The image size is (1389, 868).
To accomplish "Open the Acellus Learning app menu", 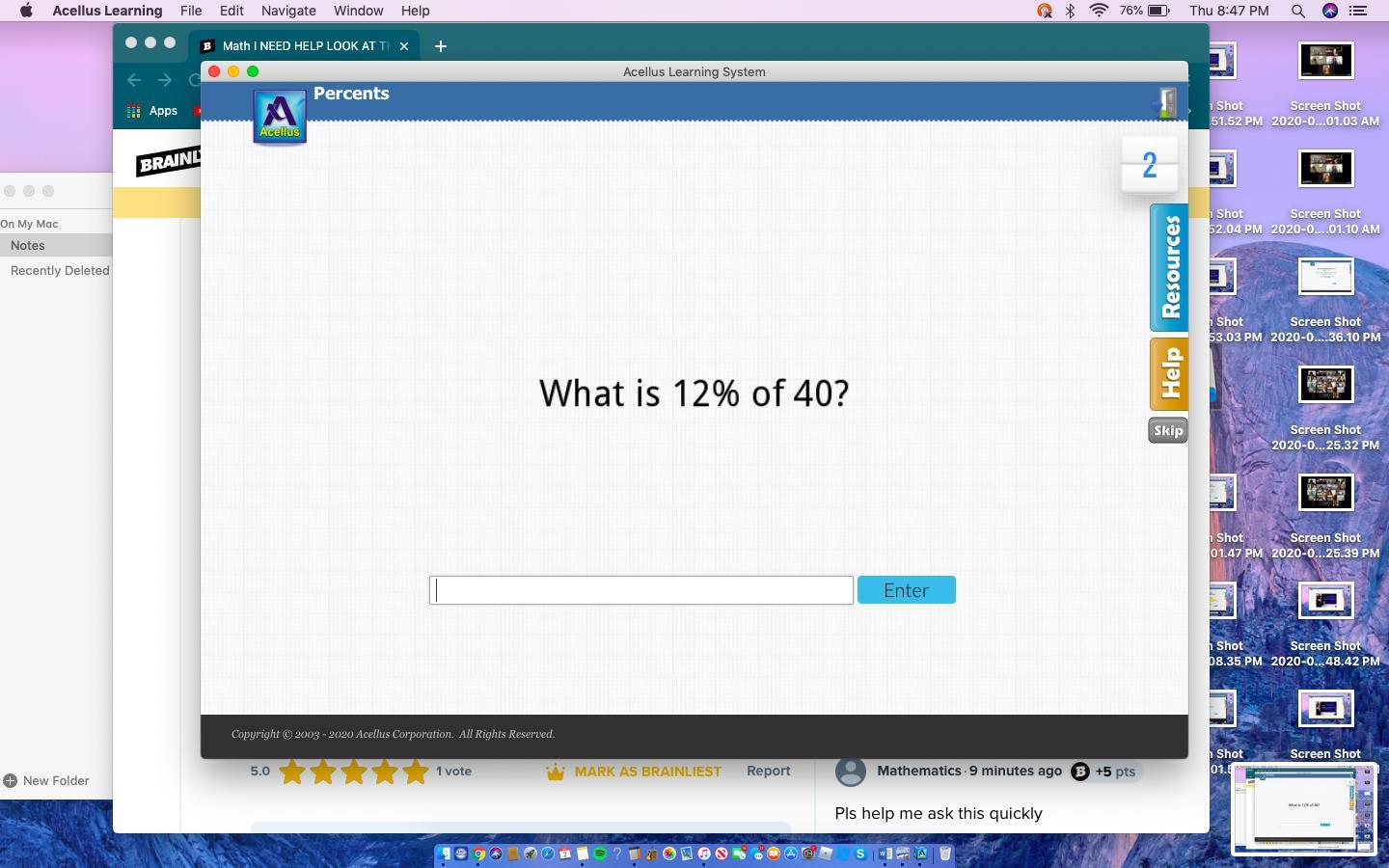I will pos(107,11).
